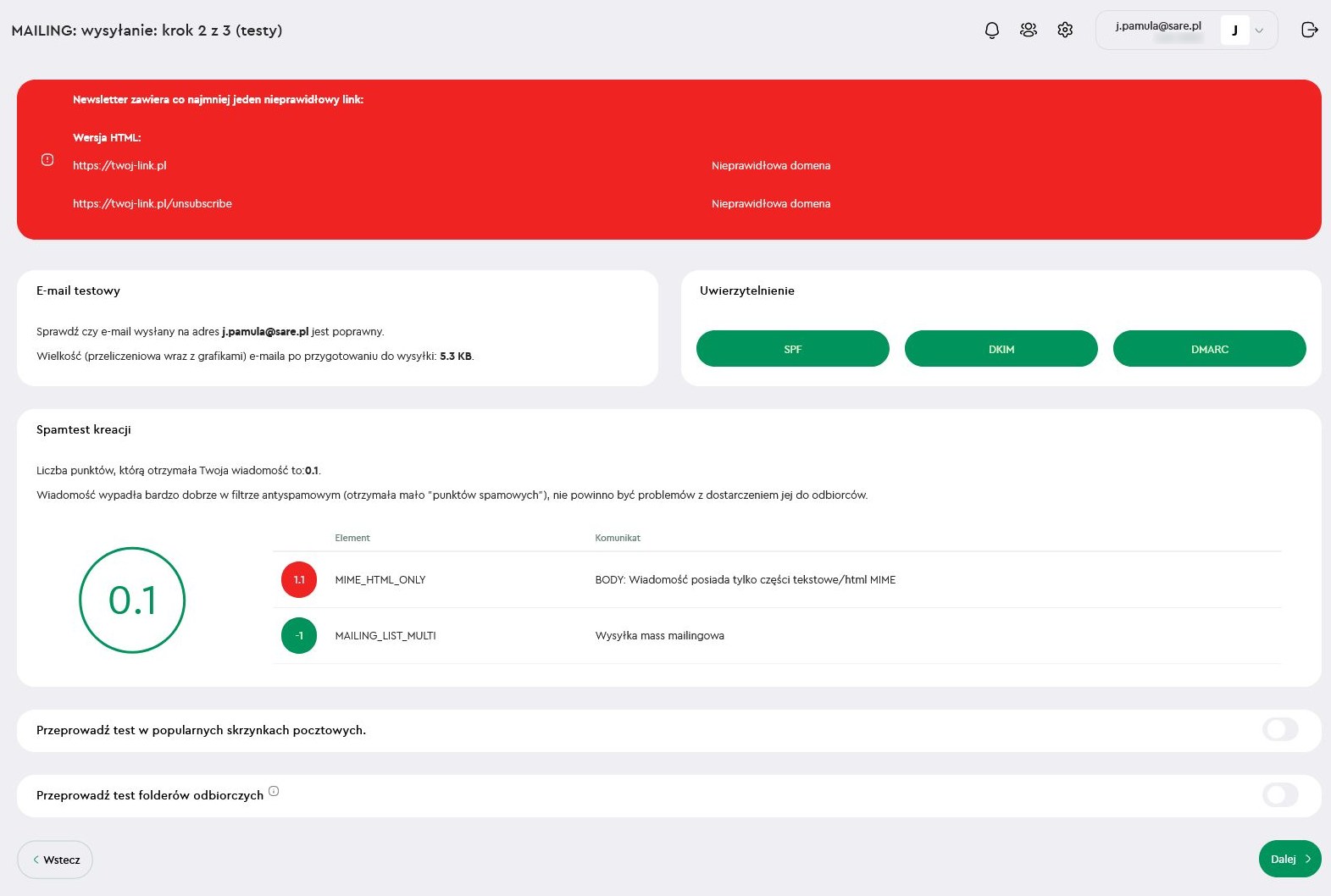
Task: Open the settings gear icon
Action: click(1065, 30)
